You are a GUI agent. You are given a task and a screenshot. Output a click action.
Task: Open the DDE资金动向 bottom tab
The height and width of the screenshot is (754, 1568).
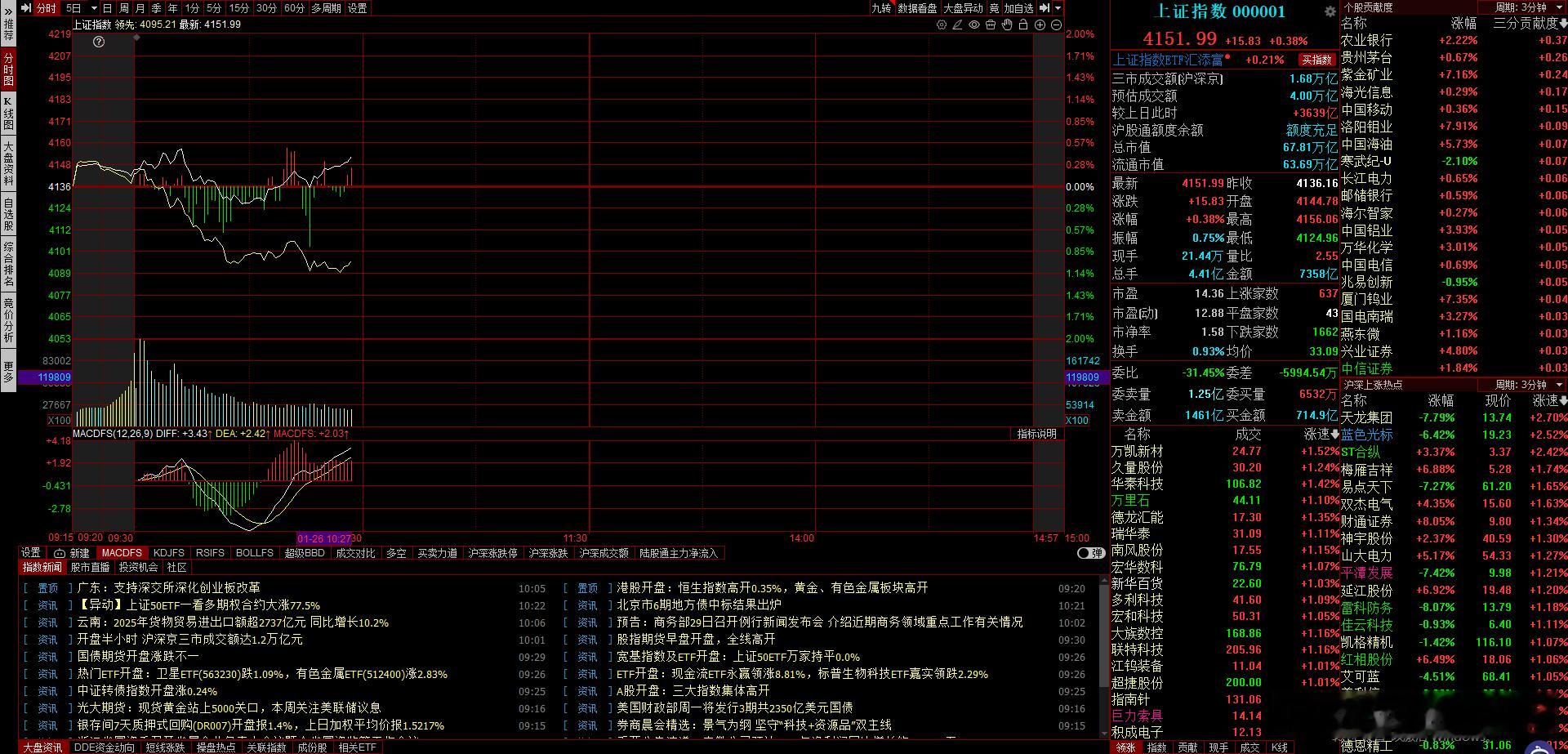pos(105,747)
